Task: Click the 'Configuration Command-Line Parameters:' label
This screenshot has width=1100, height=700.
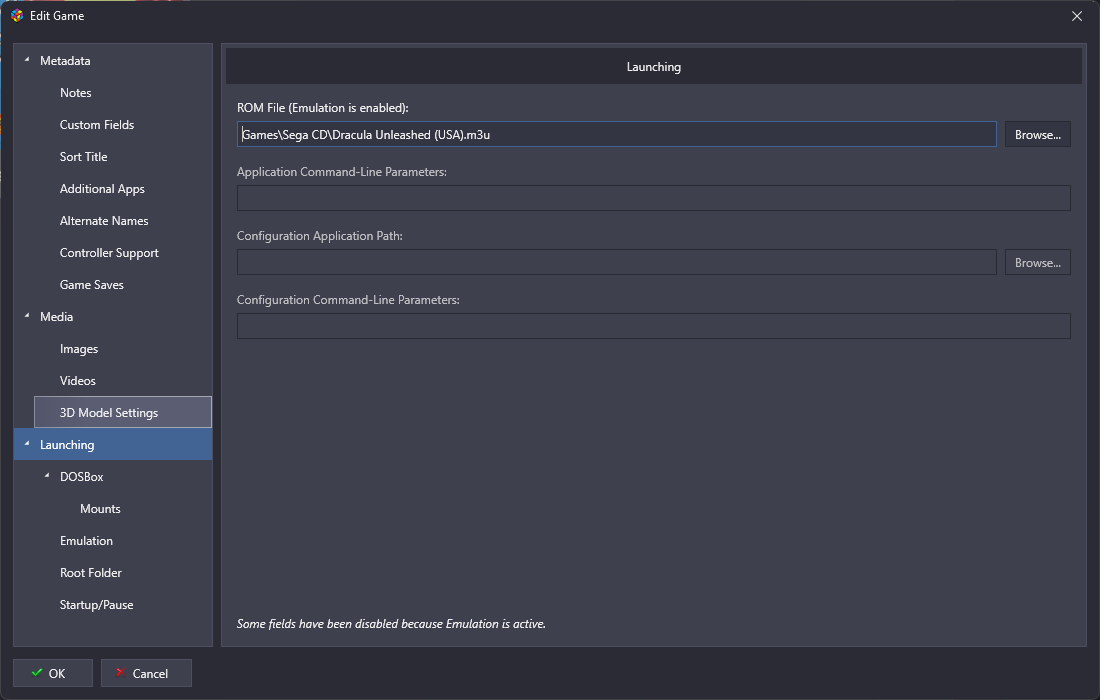Action: (349, 299)
